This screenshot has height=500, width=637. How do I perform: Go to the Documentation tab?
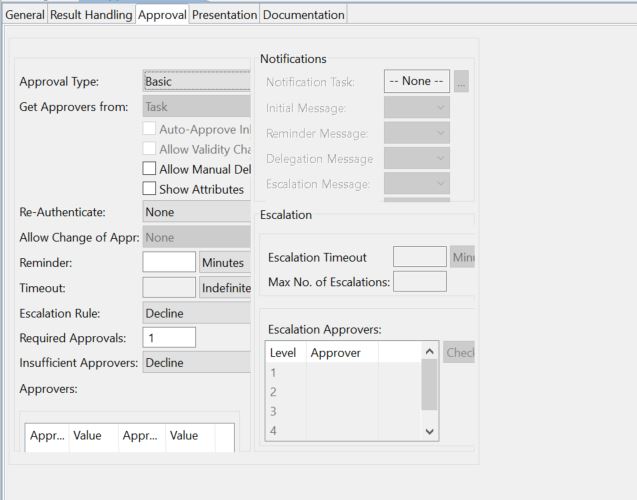pyautogui.click(x=304, y=15)
